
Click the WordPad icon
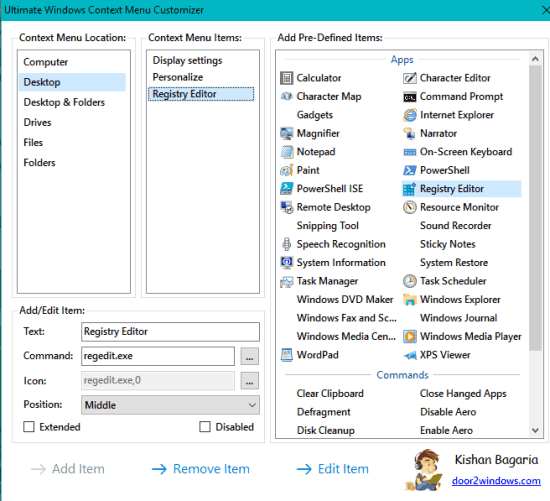(286, 355)
